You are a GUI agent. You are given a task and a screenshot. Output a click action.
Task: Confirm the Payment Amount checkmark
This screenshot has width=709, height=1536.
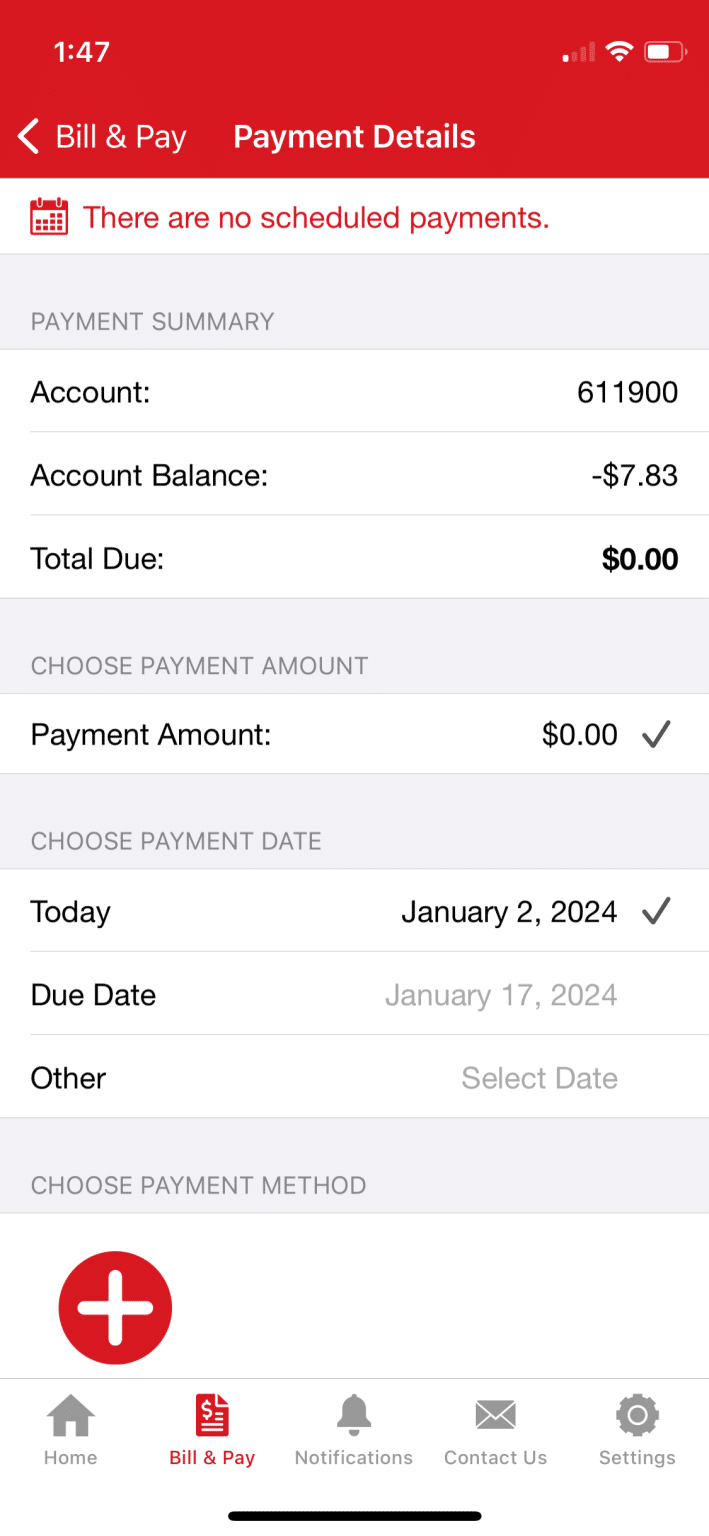656,734
